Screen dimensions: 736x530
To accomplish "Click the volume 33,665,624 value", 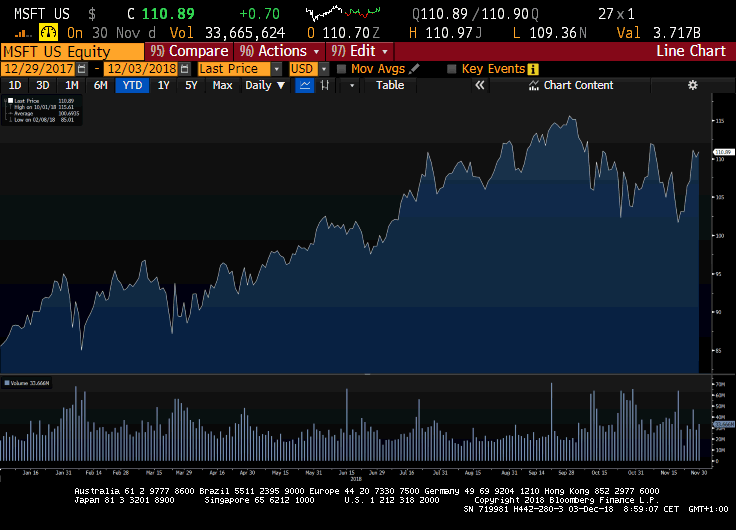I will 245,33.
